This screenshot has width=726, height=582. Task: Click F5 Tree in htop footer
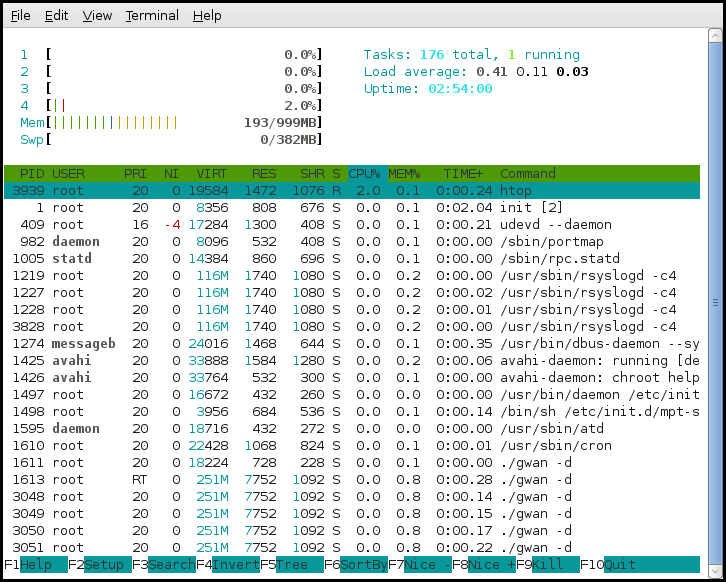click(x=292, y=565)
